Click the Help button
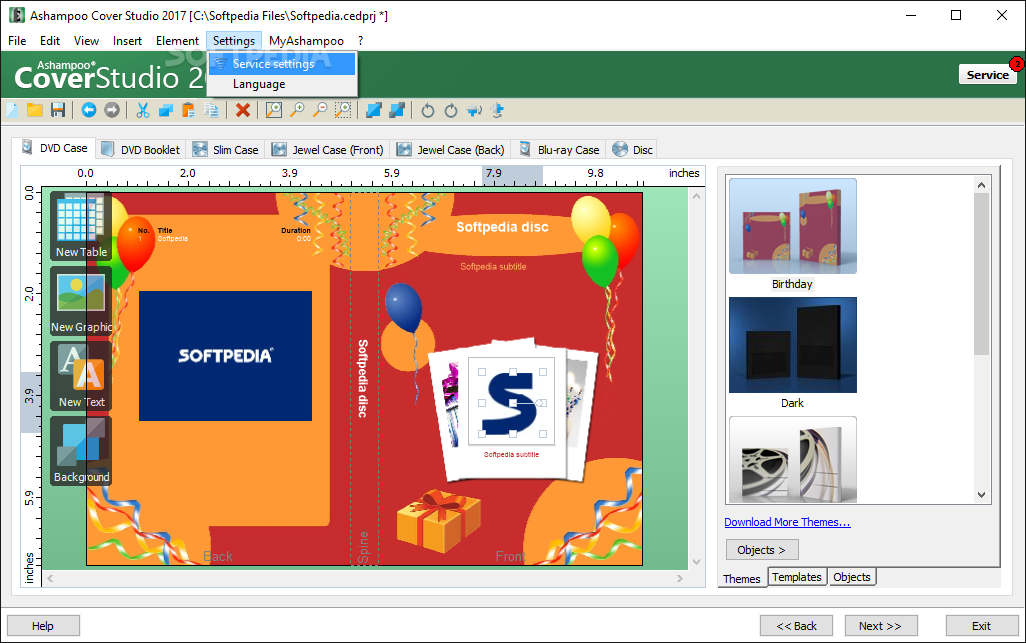Screen dimensions: 1026x643 (x=43, y=626)
